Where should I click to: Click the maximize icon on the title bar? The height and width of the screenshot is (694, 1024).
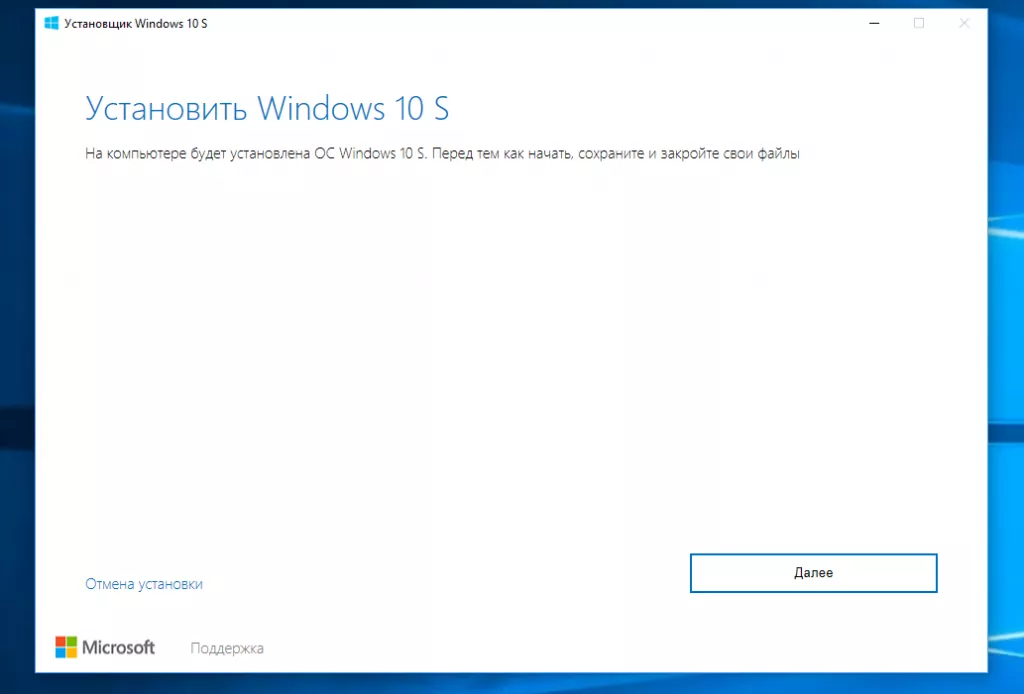coord(919,22)
